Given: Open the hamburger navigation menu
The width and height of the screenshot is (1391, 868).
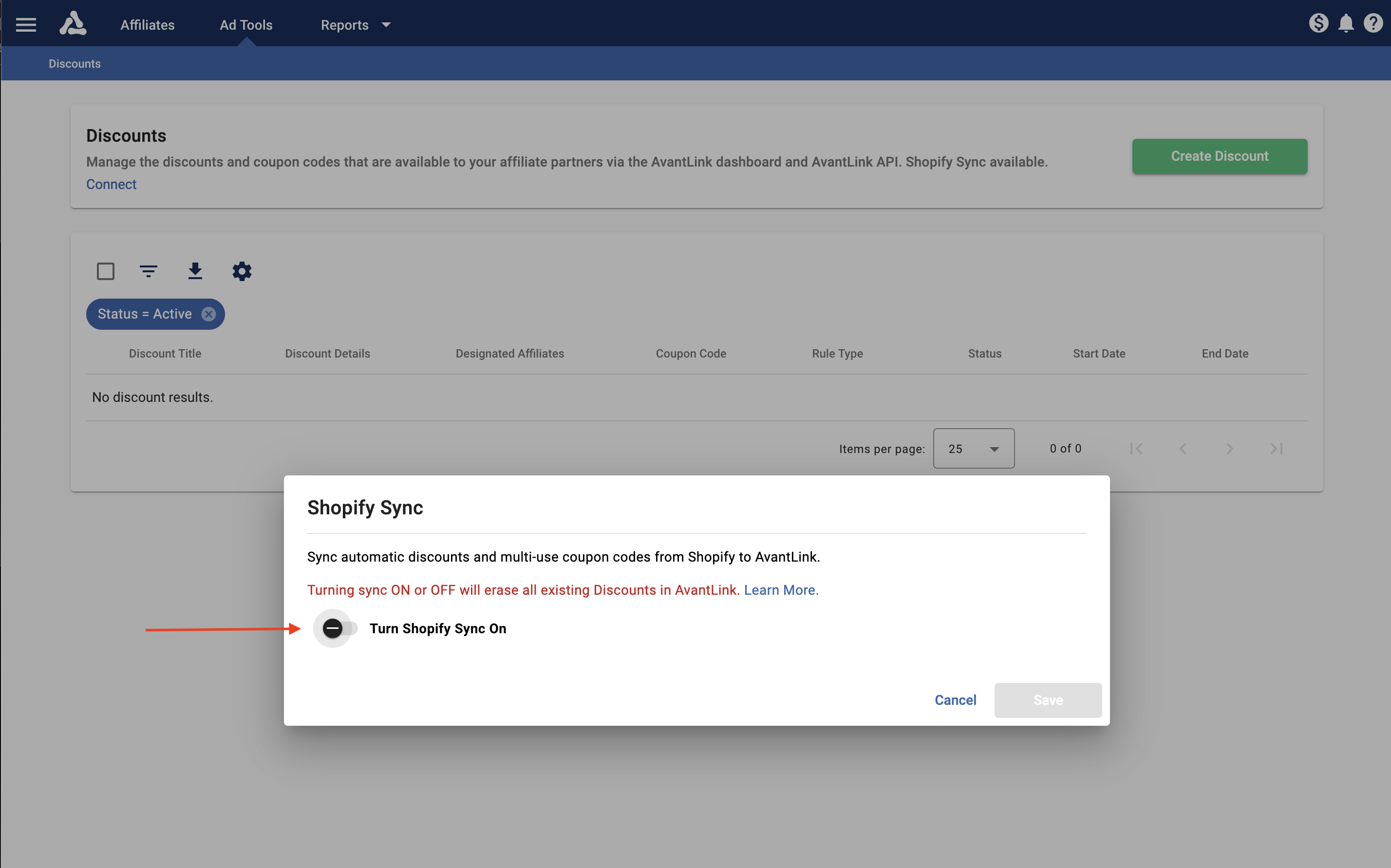Looking at the screenshot, I should (x=25, y=24).
